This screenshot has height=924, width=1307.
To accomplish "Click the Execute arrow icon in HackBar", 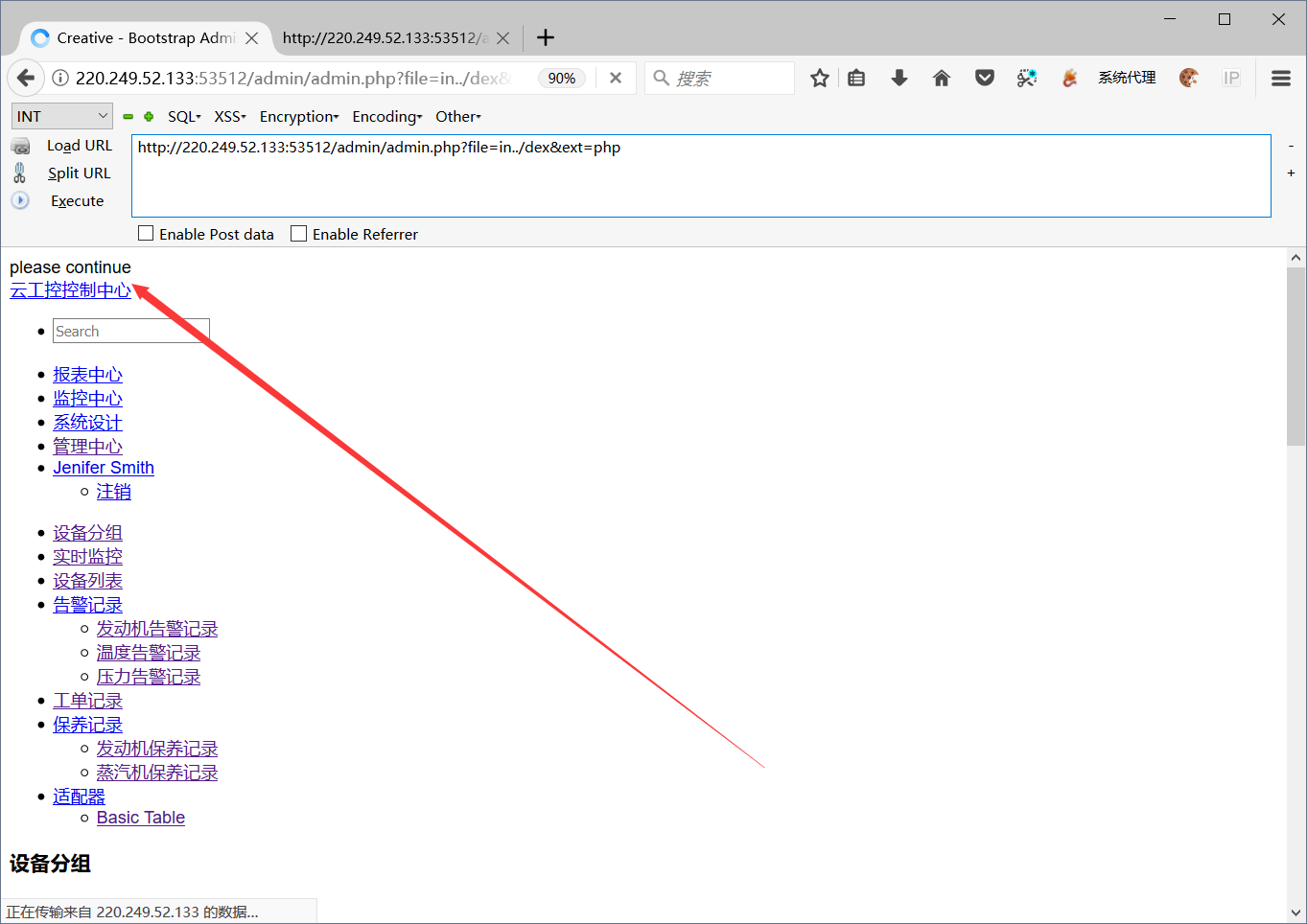I will pyautogui.click(x=20, y=200).
